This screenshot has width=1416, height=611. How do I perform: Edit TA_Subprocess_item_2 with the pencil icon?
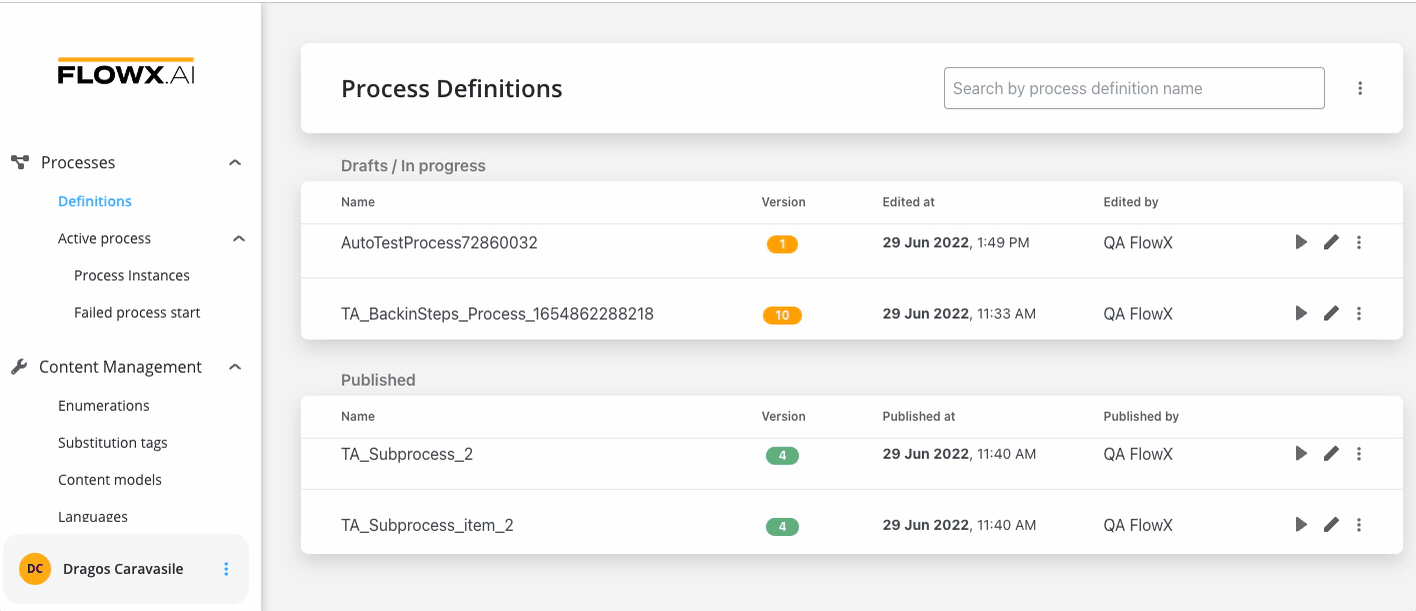point(1331,524)
